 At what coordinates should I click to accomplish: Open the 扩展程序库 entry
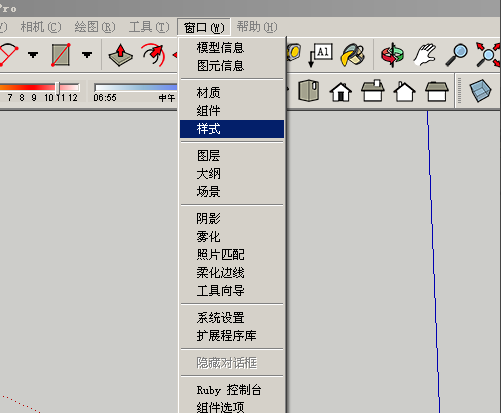point(232,336)
